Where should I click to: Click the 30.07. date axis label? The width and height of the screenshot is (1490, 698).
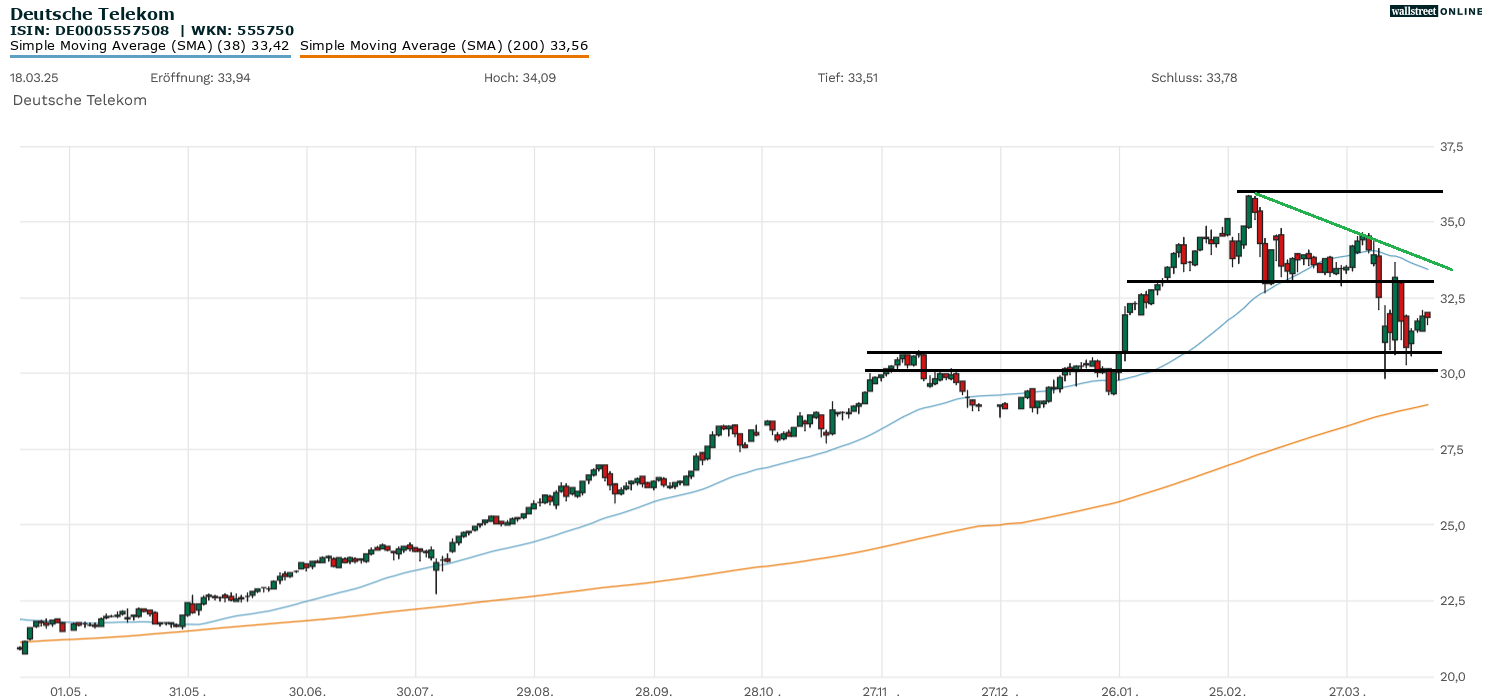pos(415,690)
